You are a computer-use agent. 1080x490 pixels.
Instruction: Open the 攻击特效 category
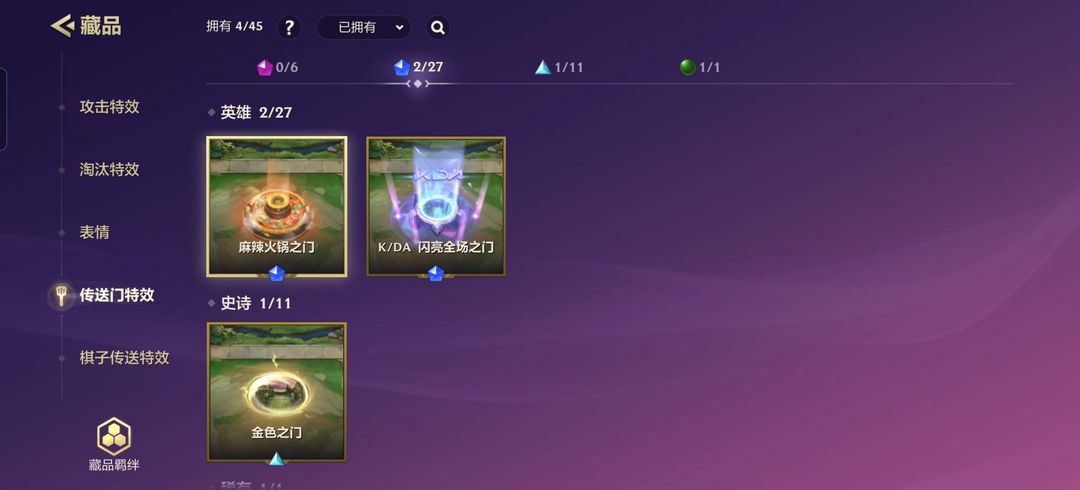(x=110, y=107)
